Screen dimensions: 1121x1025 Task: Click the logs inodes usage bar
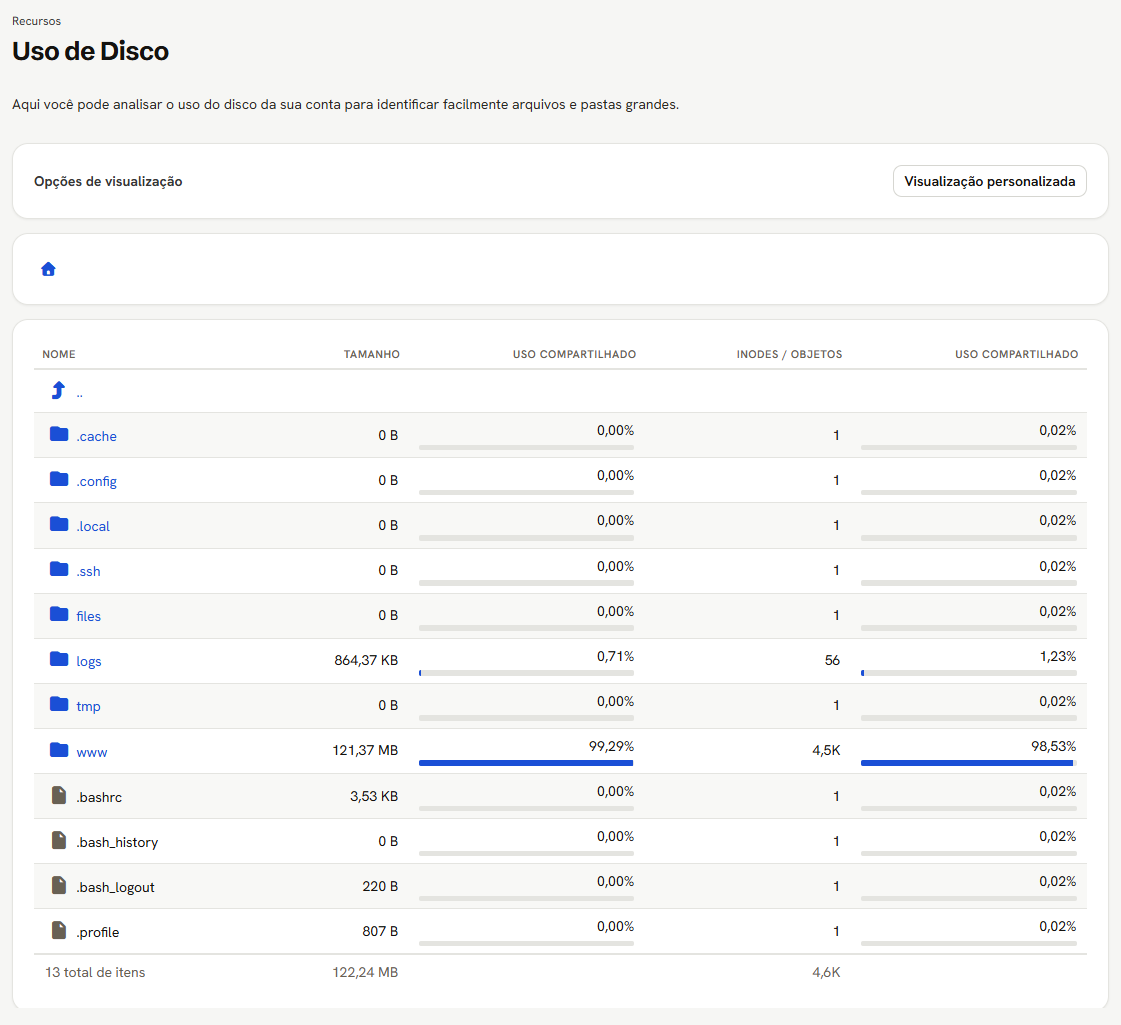click(969, 673)
